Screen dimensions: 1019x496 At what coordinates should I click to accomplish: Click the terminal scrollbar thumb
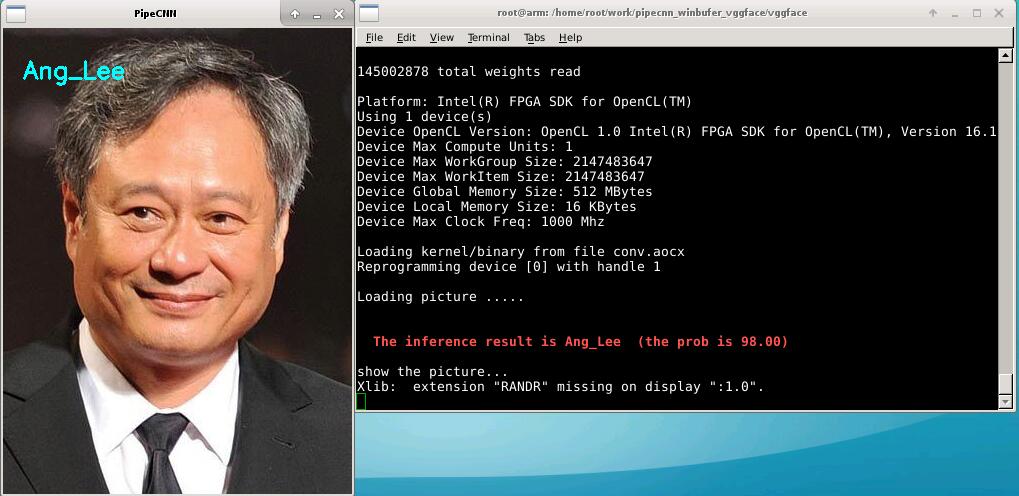1005,384
